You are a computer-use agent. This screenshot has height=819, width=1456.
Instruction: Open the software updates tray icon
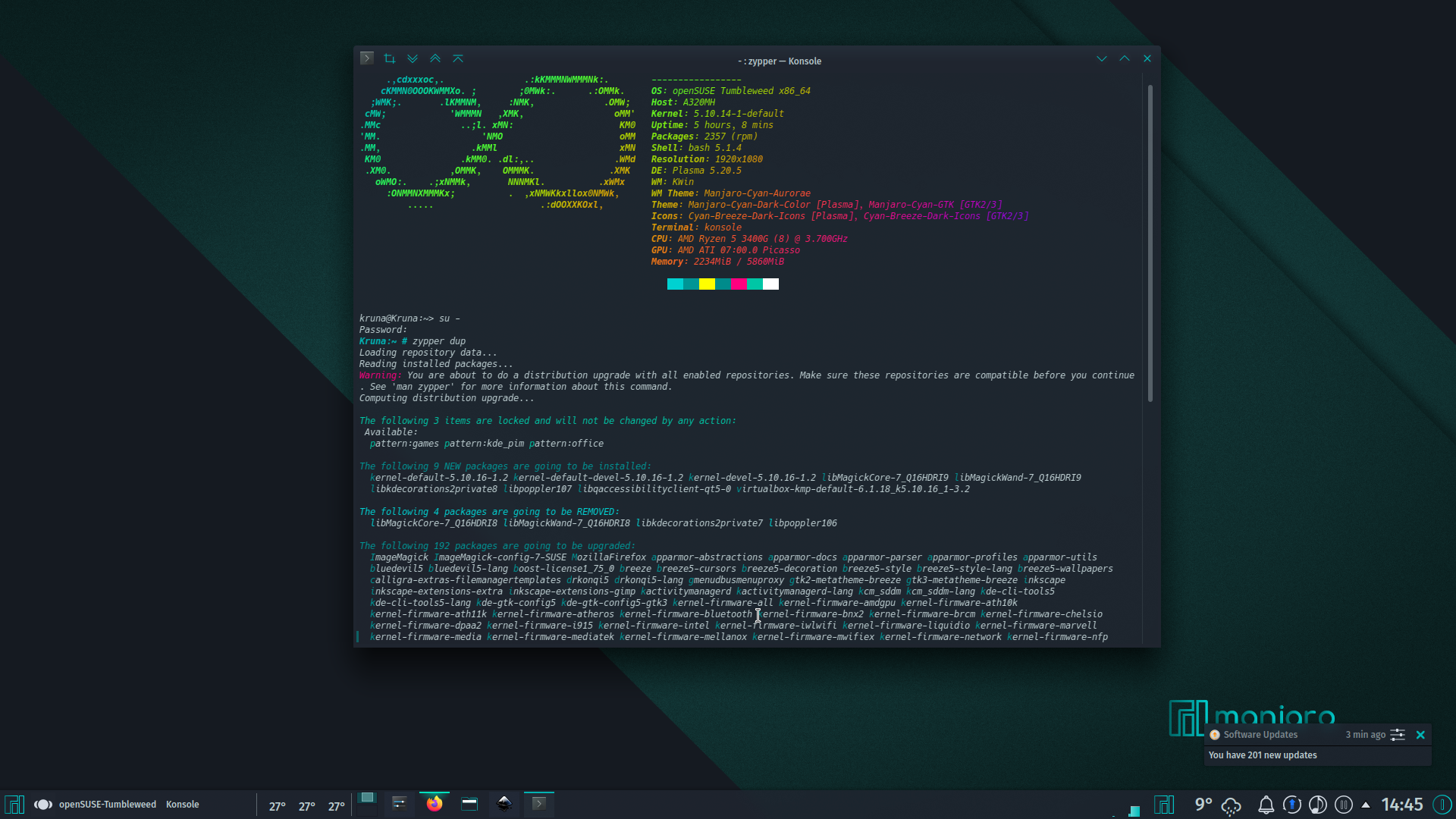[1292, 805]
